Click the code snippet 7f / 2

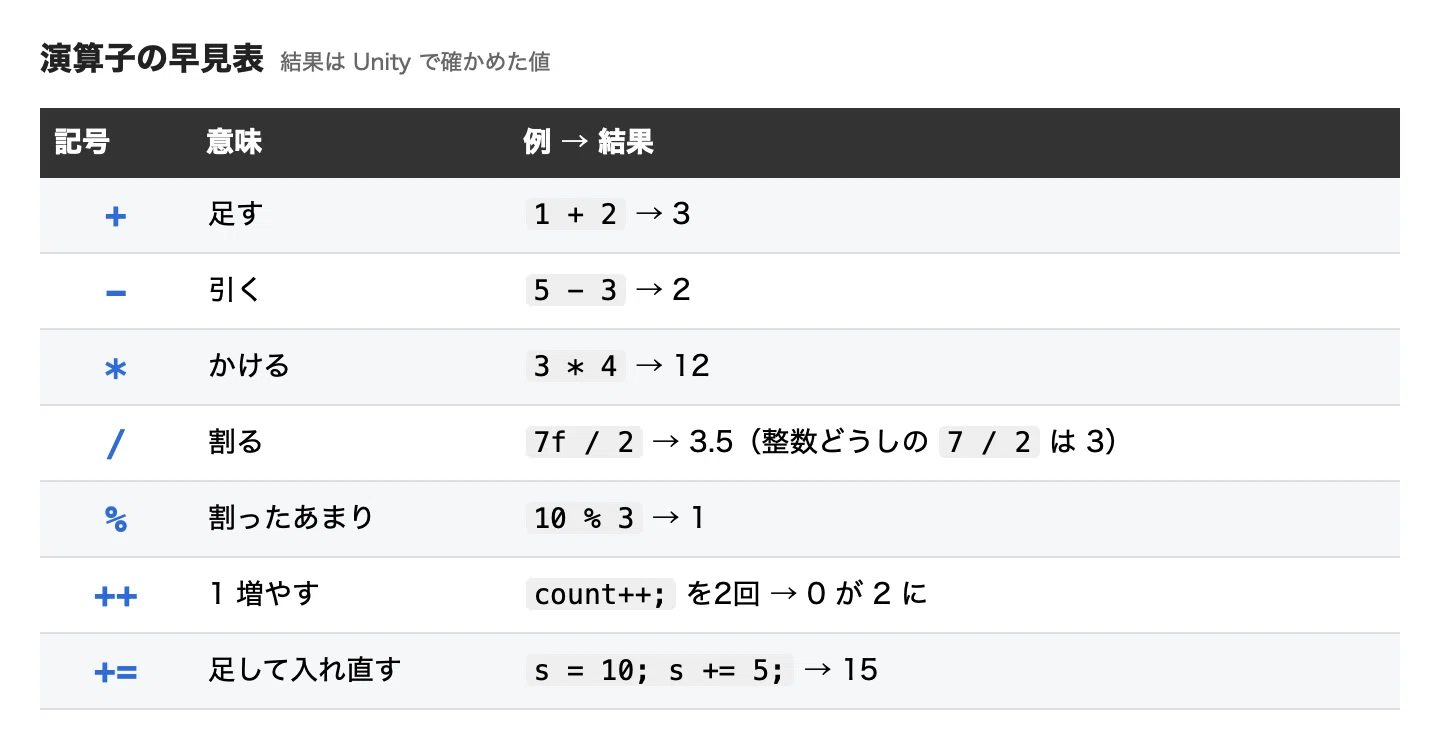coord(584,442)
